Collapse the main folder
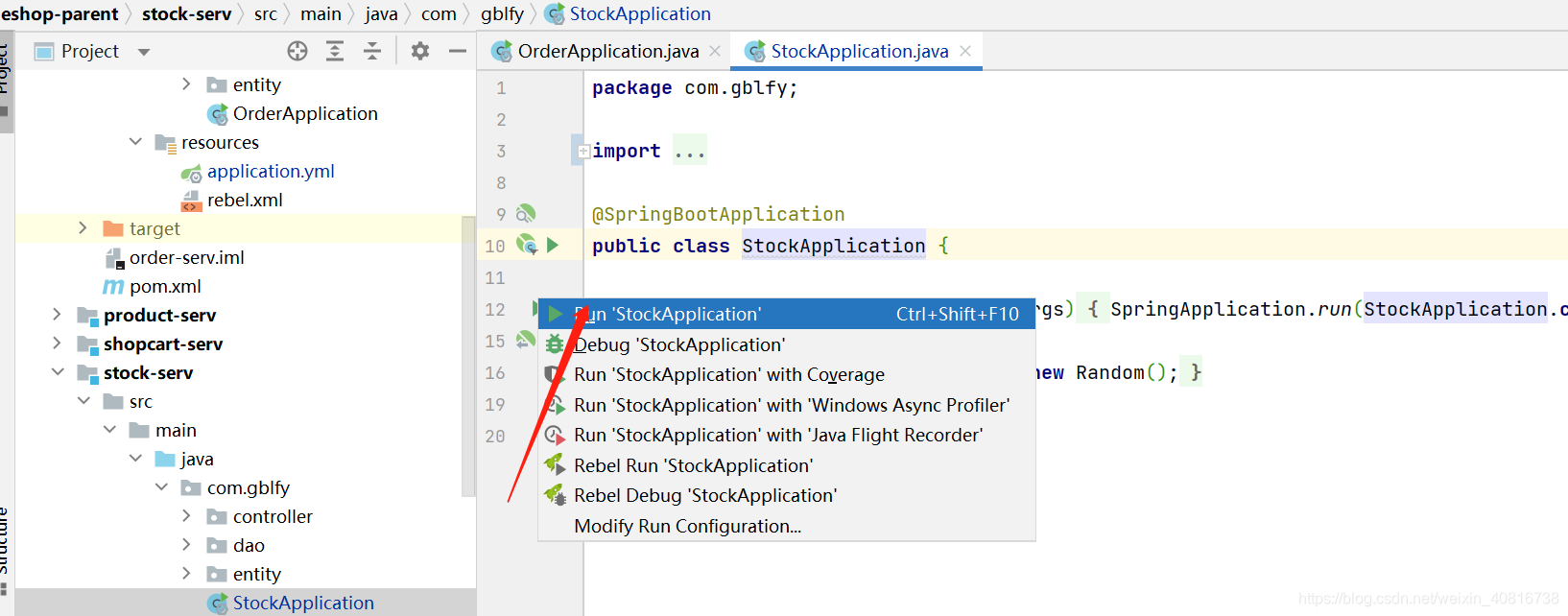 [109, 430]
